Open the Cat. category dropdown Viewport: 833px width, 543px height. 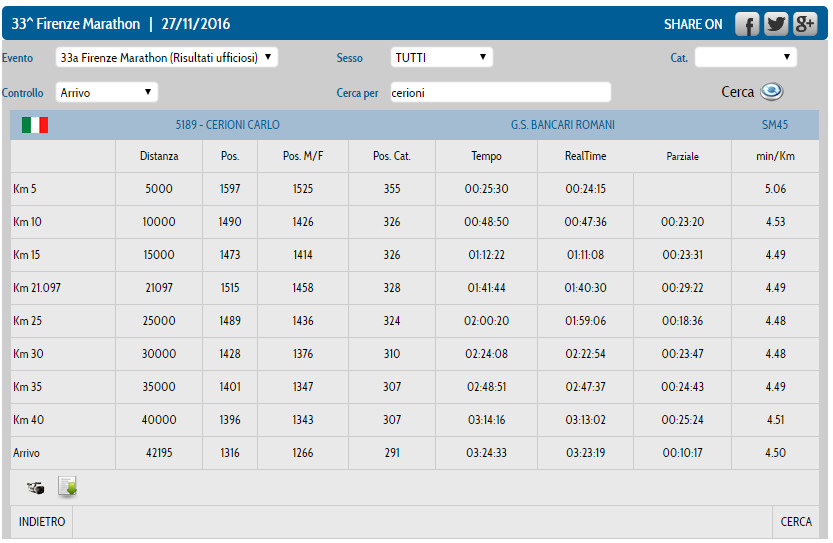[x=745, y=58]
